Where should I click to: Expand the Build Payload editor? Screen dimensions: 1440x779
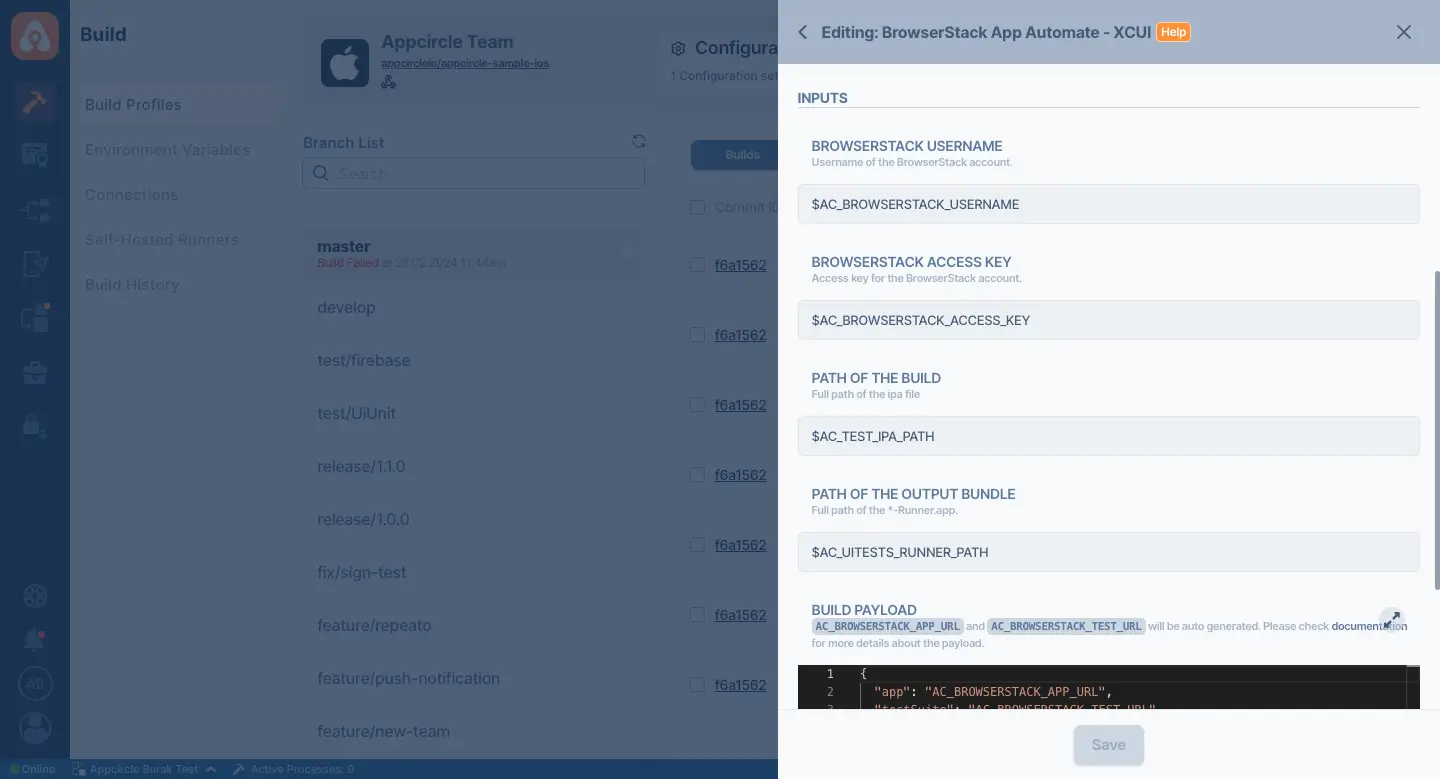point(1391,620)
